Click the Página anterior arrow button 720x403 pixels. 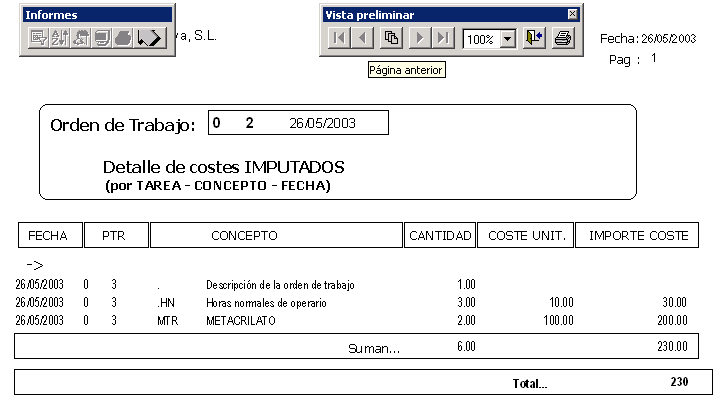363,39
